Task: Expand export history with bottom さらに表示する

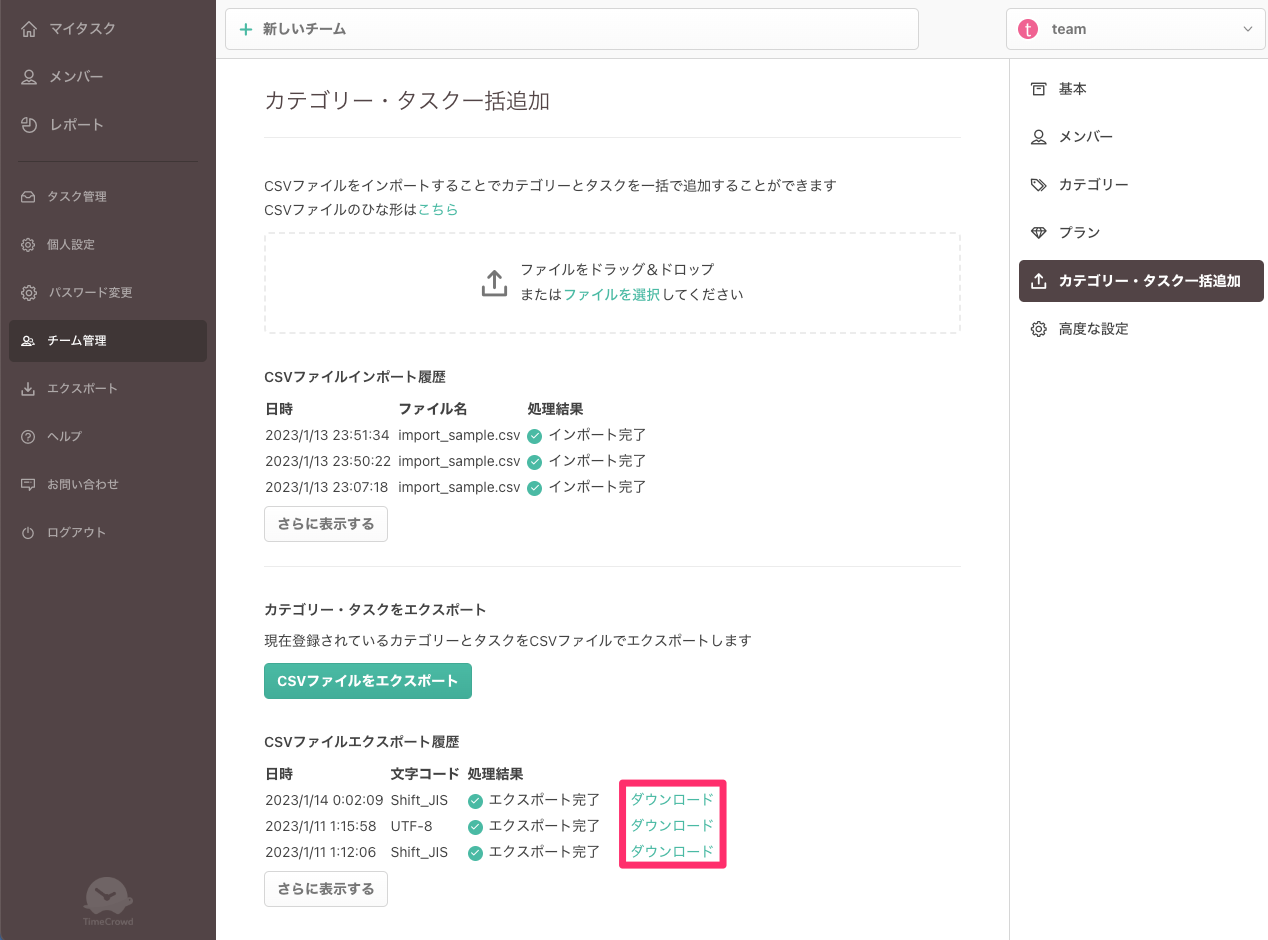Action: 325,889
